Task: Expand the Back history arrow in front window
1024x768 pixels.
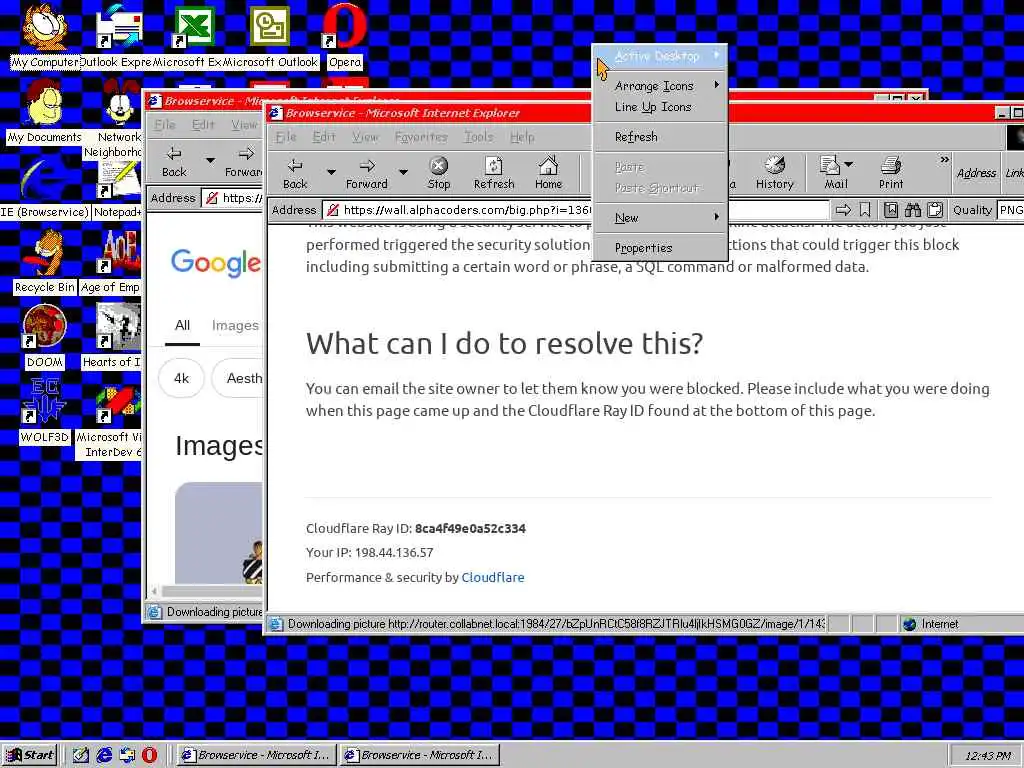Action: coord(331,172)
